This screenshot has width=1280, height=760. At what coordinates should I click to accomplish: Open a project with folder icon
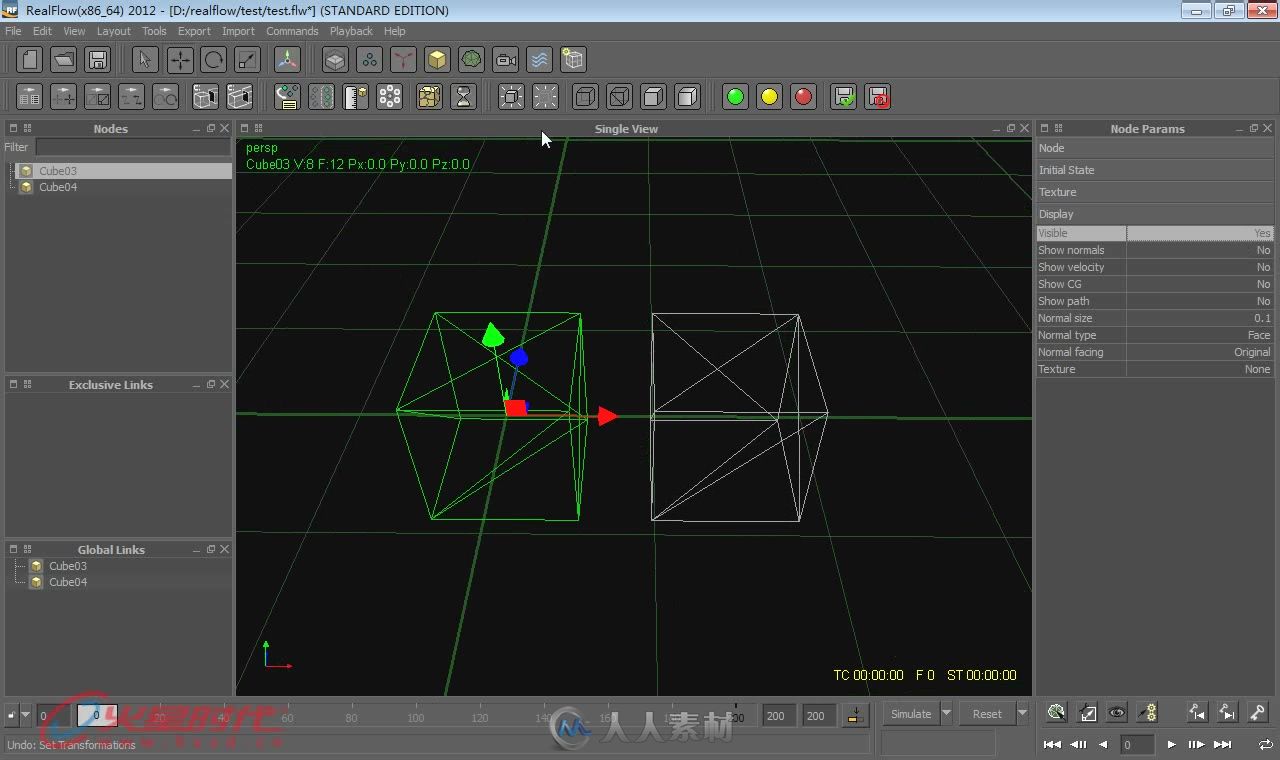(64, 60)
